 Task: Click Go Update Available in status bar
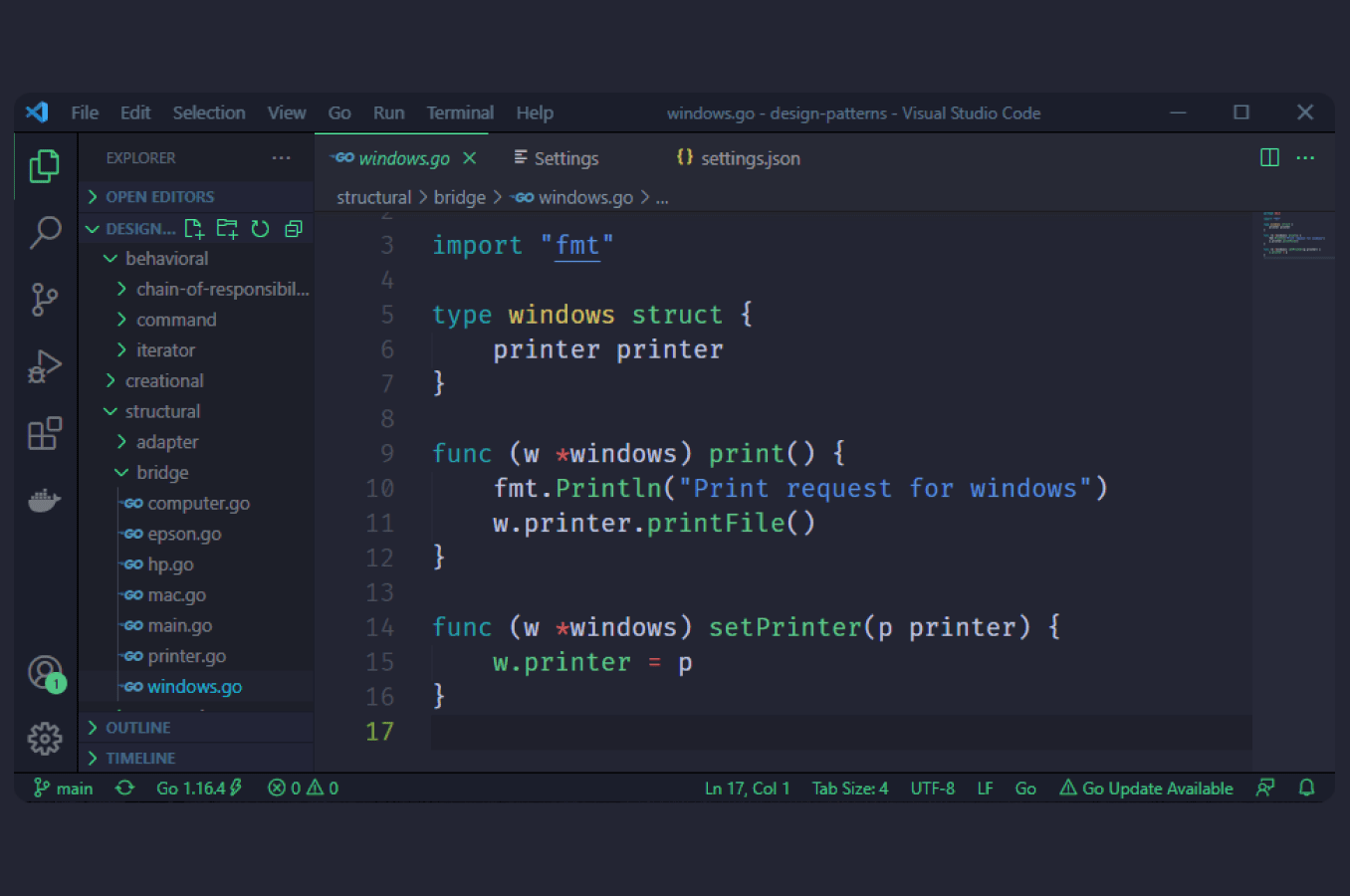1147,787
